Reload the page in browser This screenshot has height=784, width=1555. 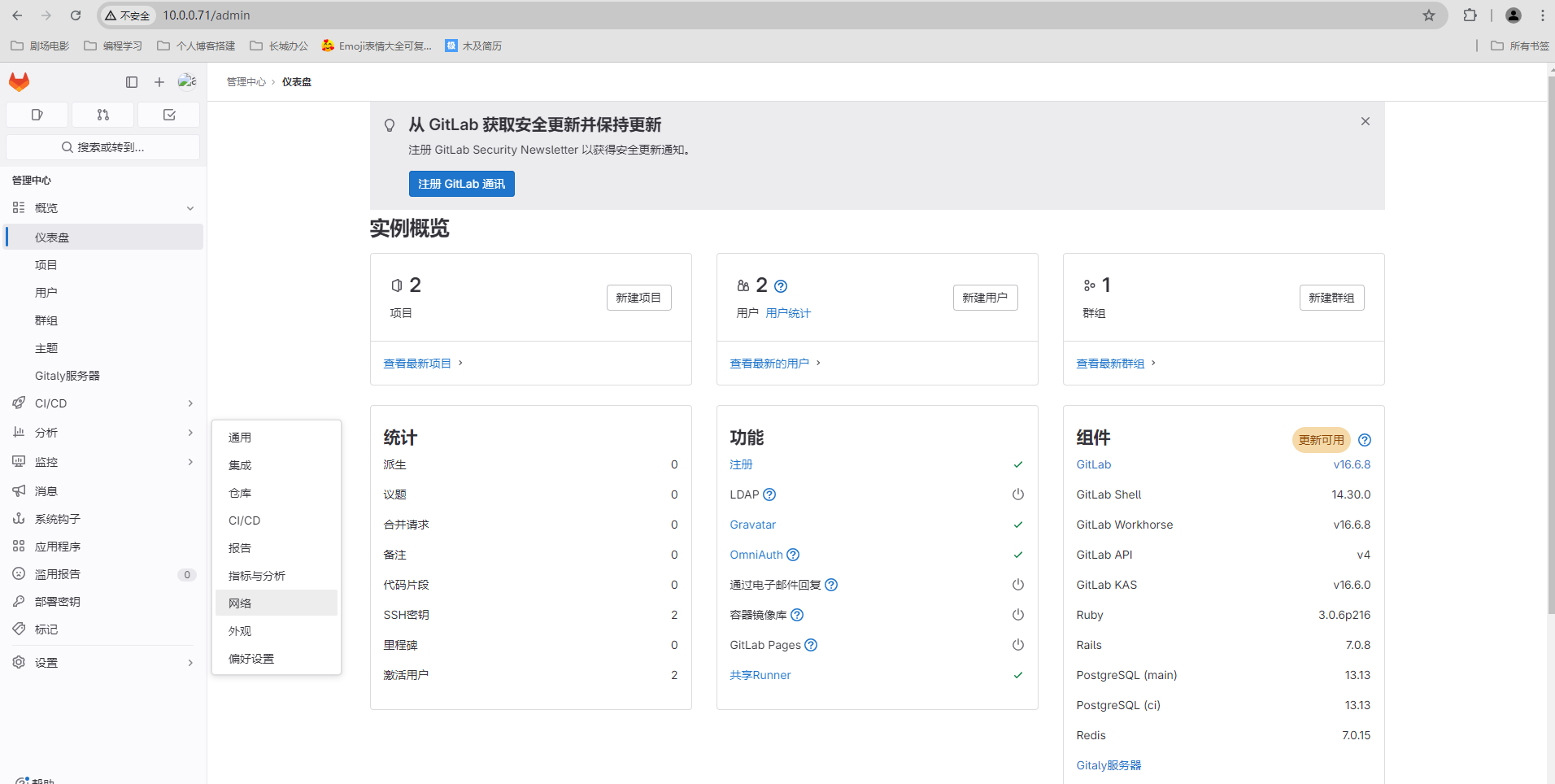tap(76, 15)
